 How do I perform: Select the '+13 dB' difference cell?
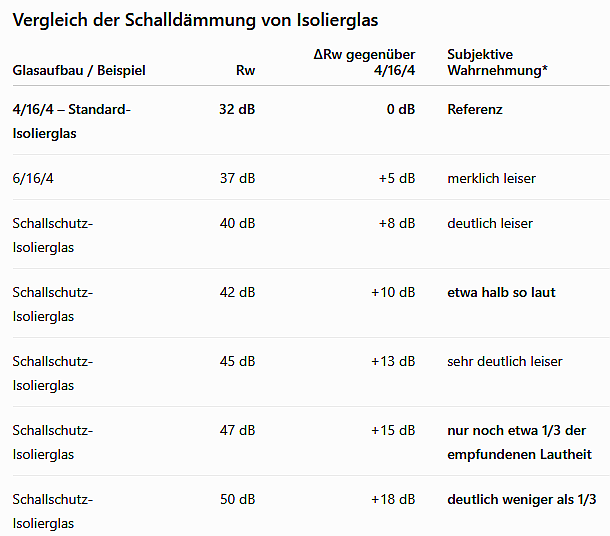pos(393,361)
